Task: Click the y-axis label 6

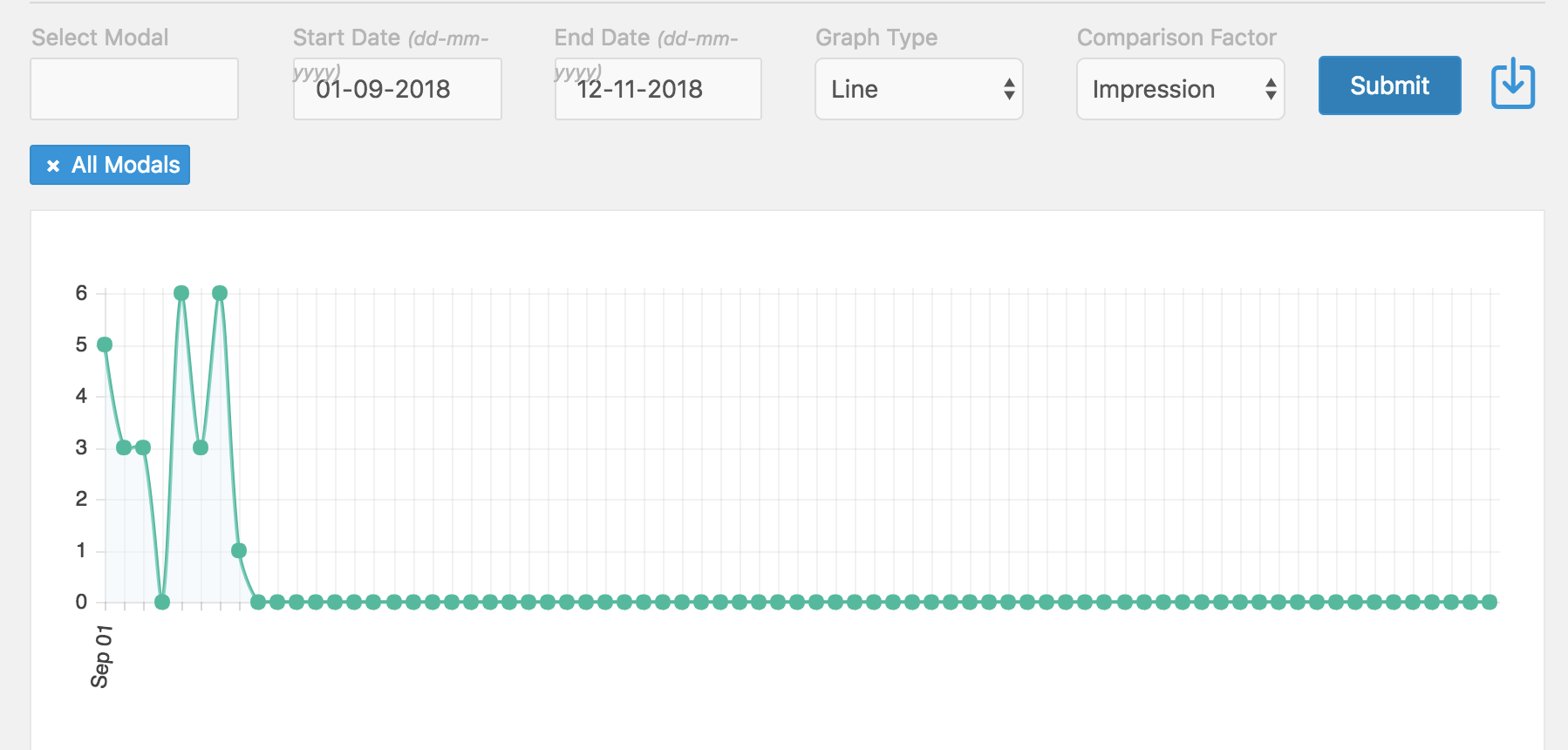Action: [81, 293]
